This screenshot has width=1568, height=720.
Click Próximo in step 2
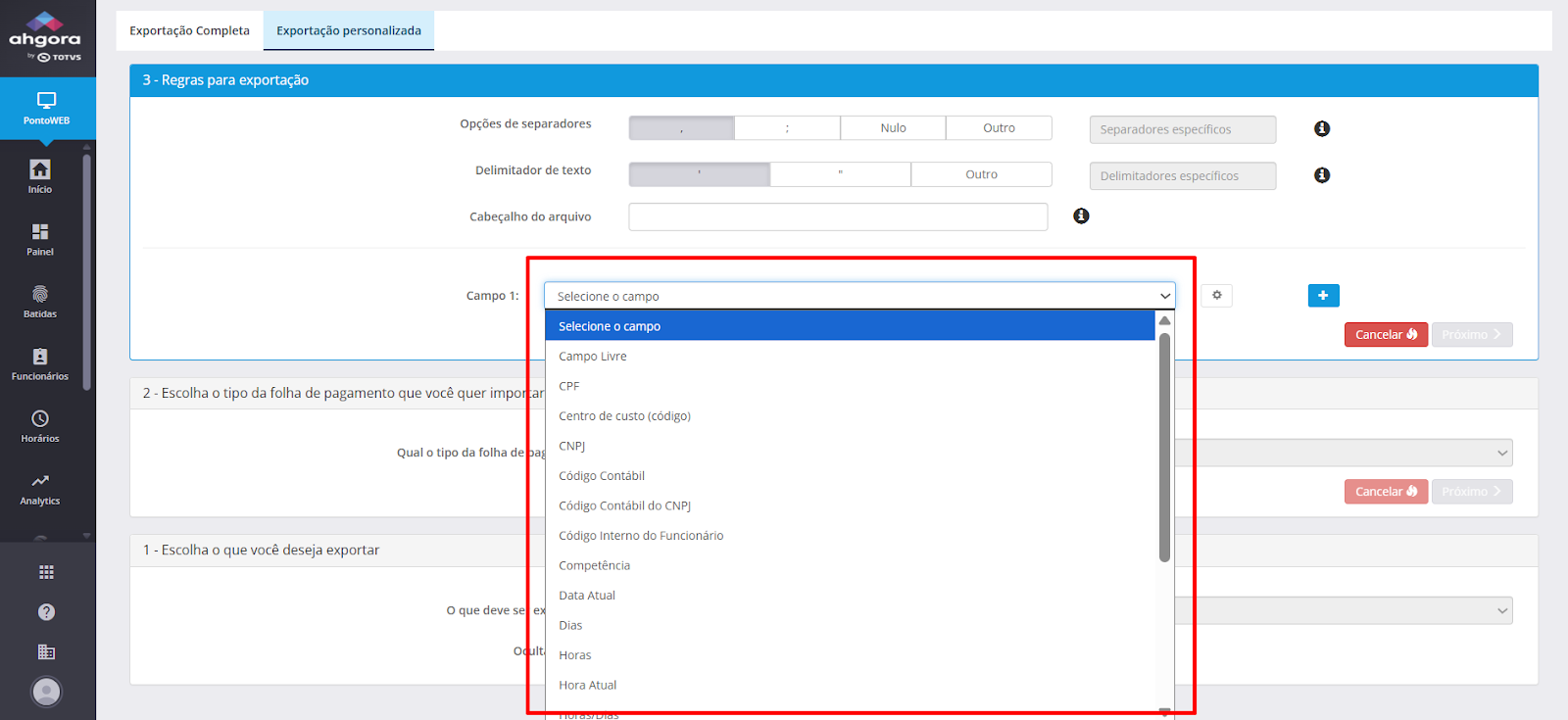(1472, 492)
